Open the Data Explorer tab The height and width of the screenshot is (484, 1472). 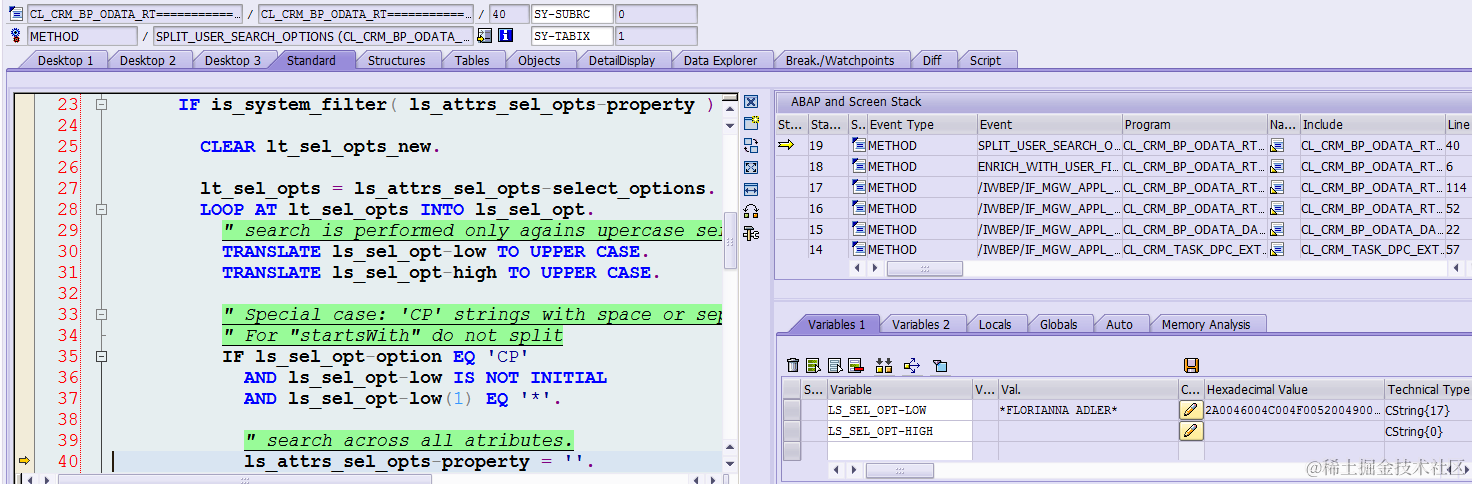[x=720, y=61]
